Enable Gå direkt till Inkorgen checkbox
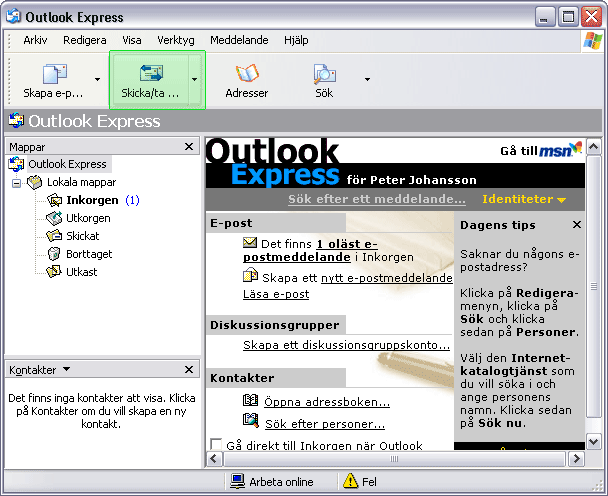Image resolution: width=608 pixels, height=496 pixels. 216,444
